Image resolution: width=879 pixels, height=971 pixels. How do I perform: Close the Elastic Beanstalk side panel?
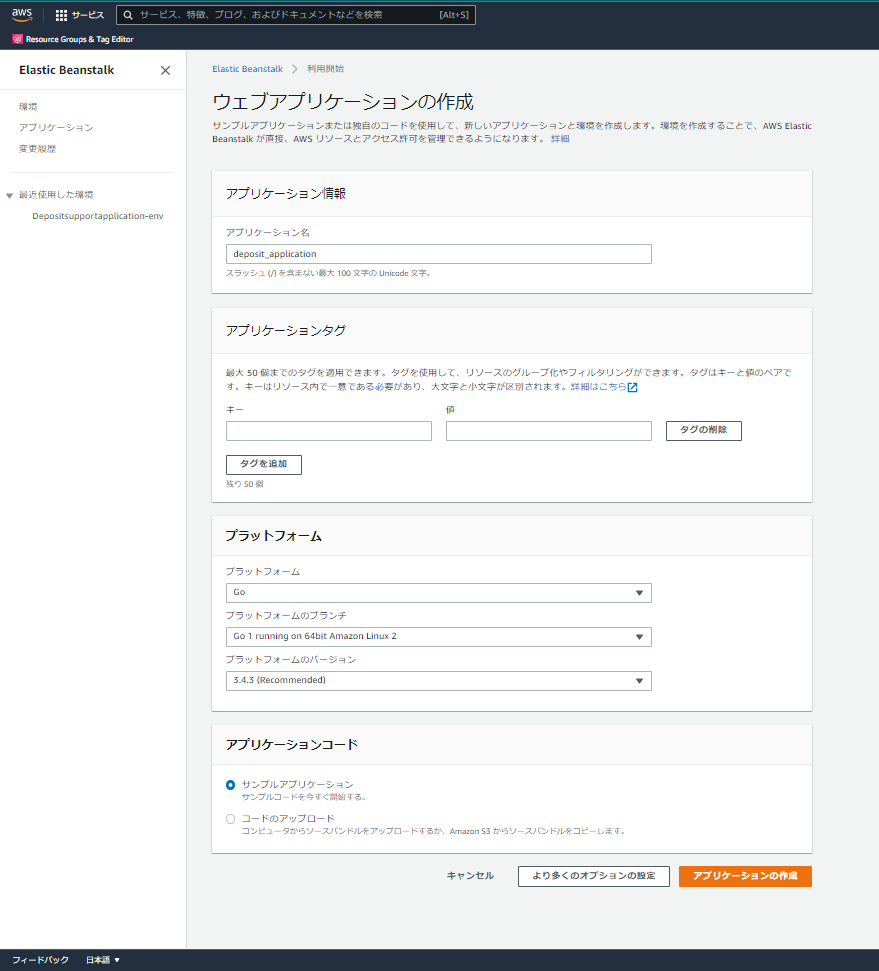(x=165, y=71)
